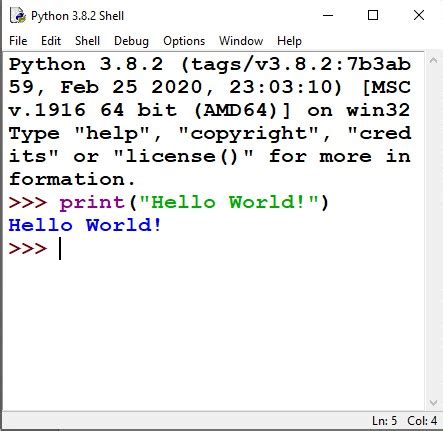Click the Type "help", "copyright" line
Image resolution: width=443 pixels, height=431 pixels.
pos(210,134)
